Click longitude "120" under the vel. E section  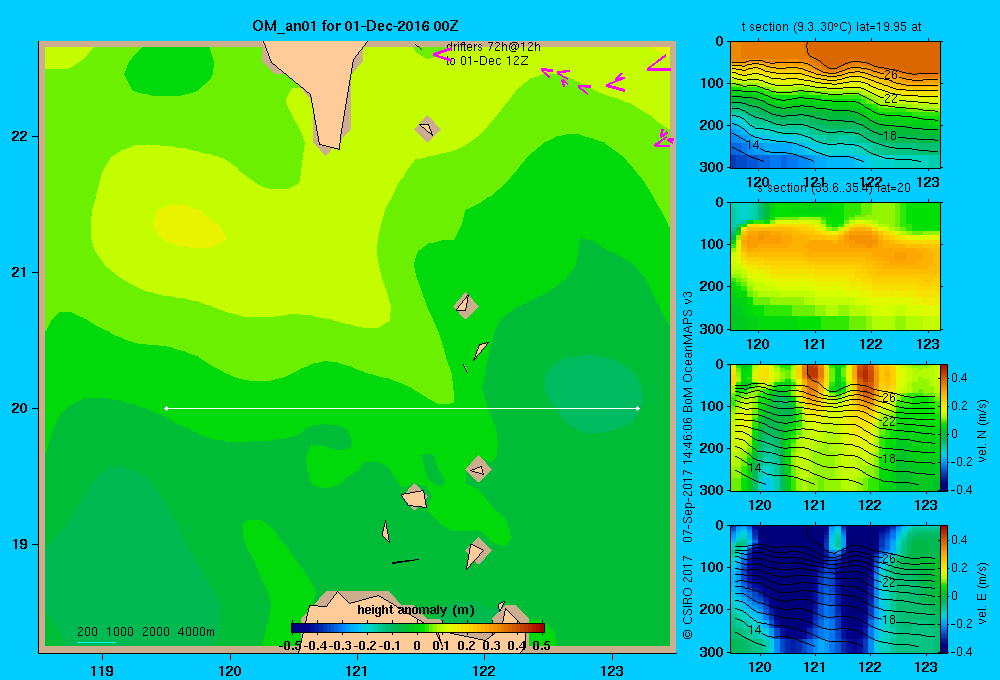click(x=759, y=667)
